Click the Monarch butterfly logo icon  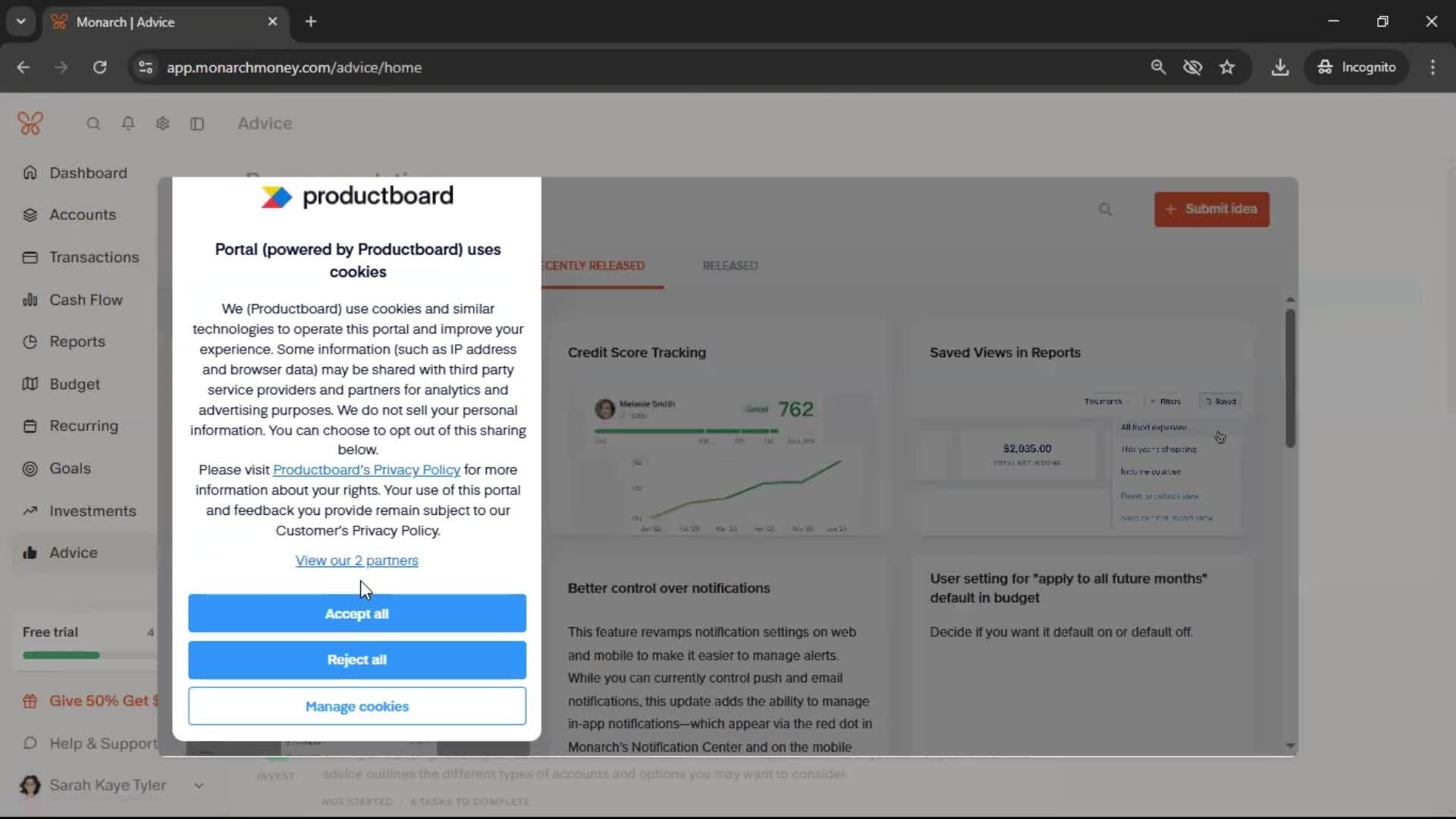[x=30, y=124]
